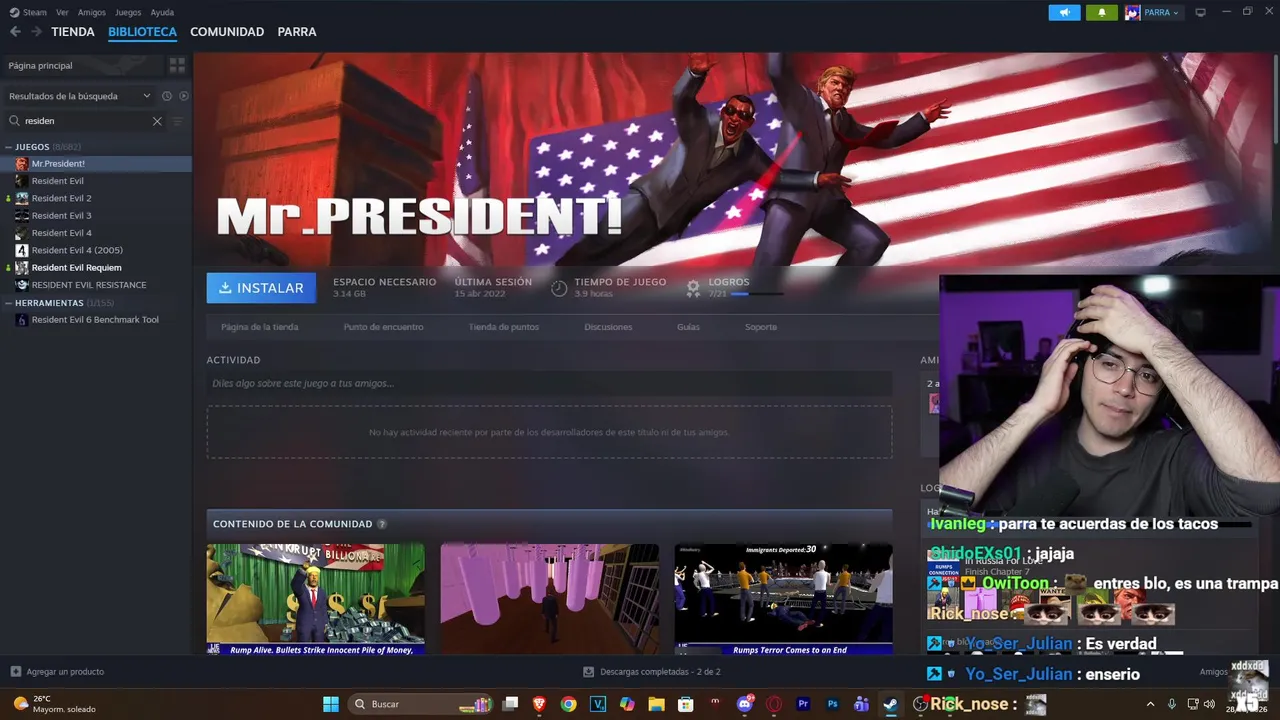Select Resident Evil Requiem entry
Screen dimensions: 1280x720
click(x=76, y=268)
